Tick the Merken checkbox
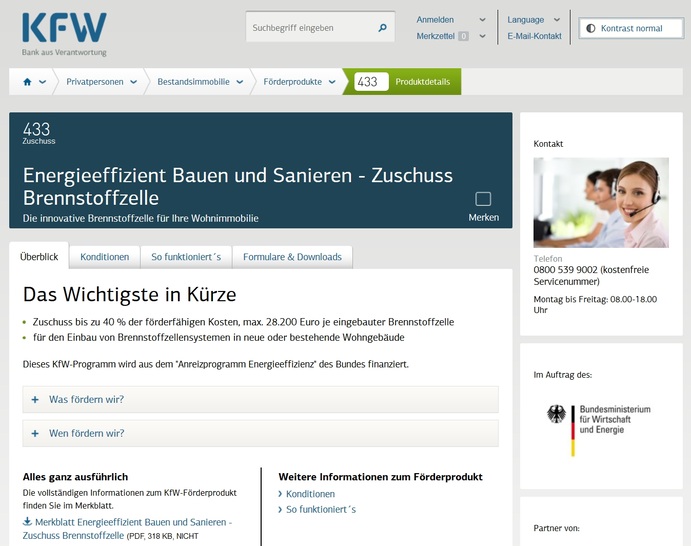The image size is (691, 546). tap(483, 199)
